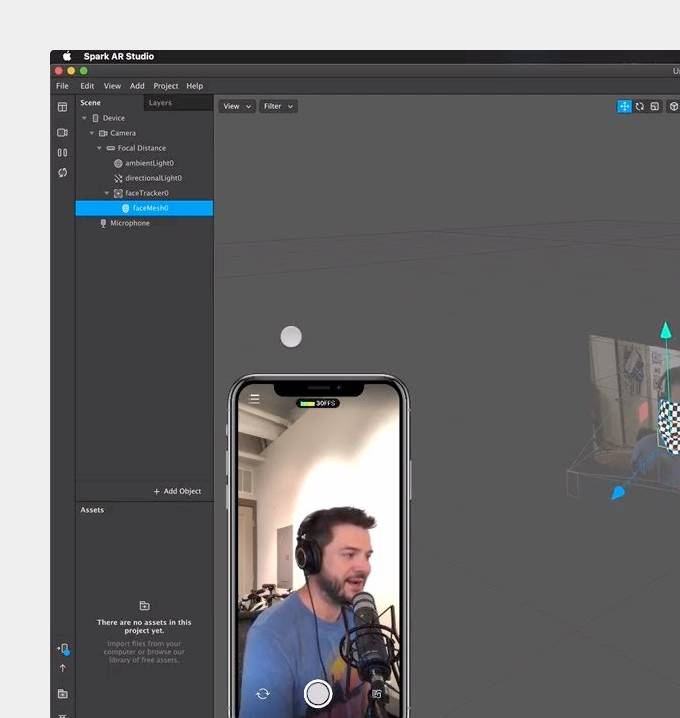Select the Scale manipulator tool

pos(655,106)
